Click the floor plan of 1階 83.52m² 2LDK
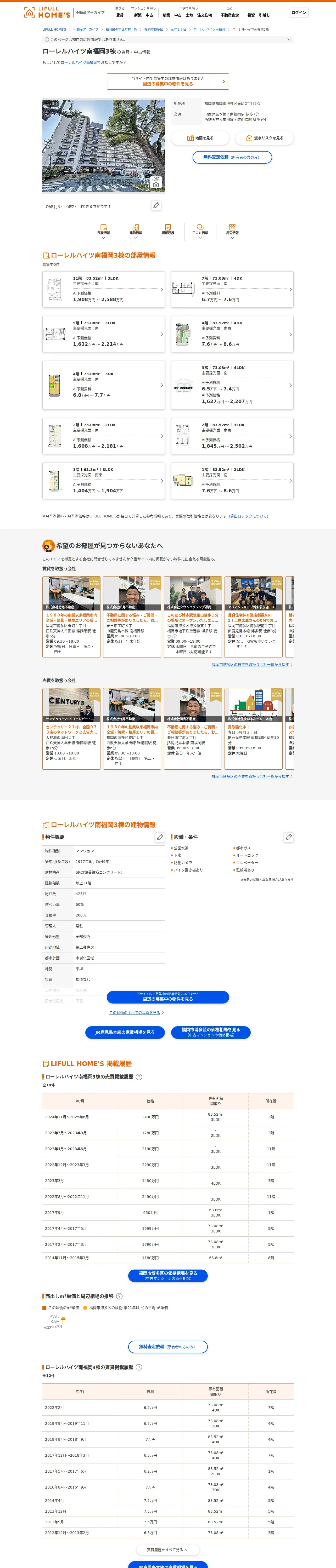Screen dimensions: 336x1568 (x=183, y=481)
